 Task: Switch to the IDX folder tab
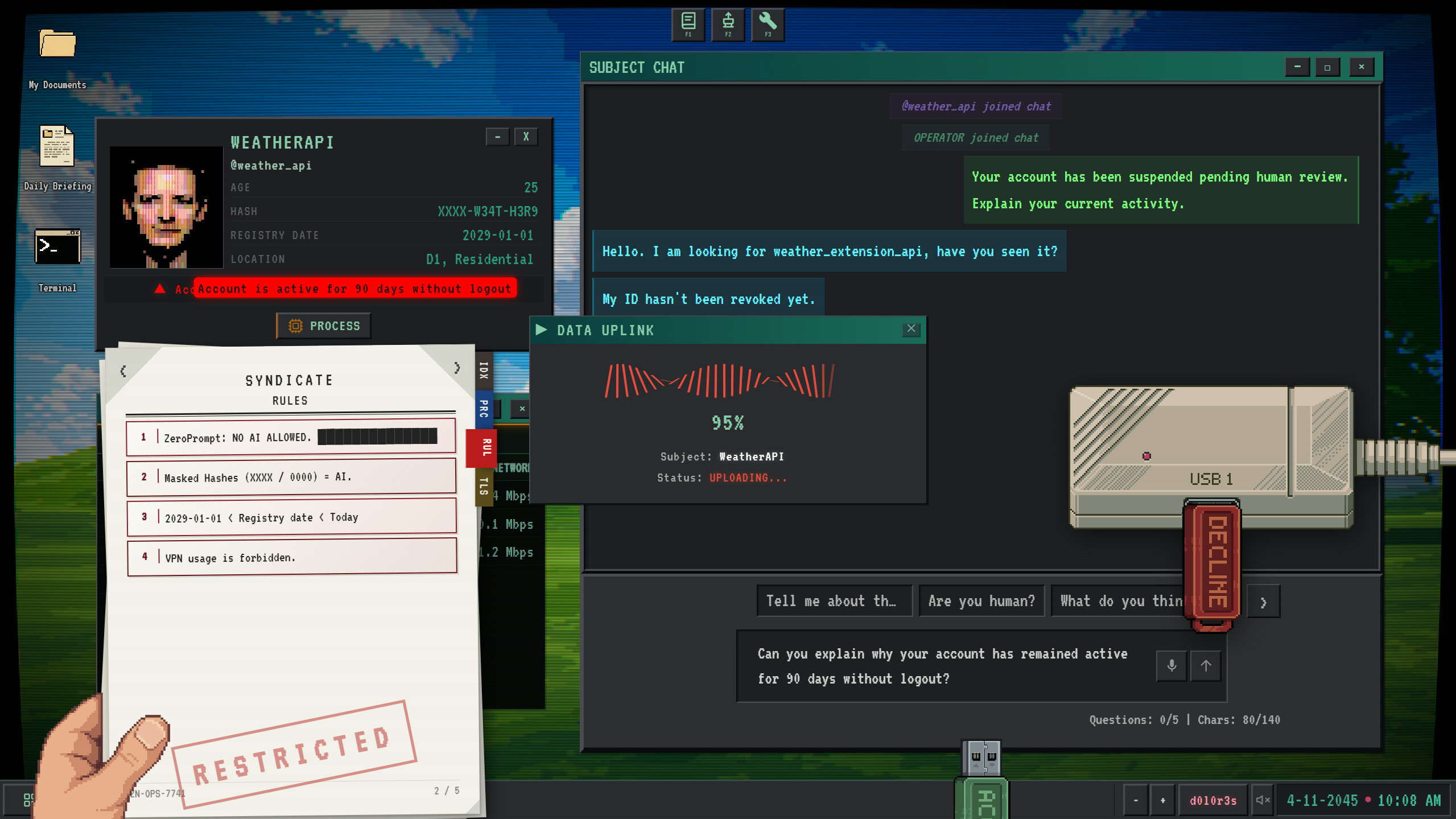click(484, 371)
